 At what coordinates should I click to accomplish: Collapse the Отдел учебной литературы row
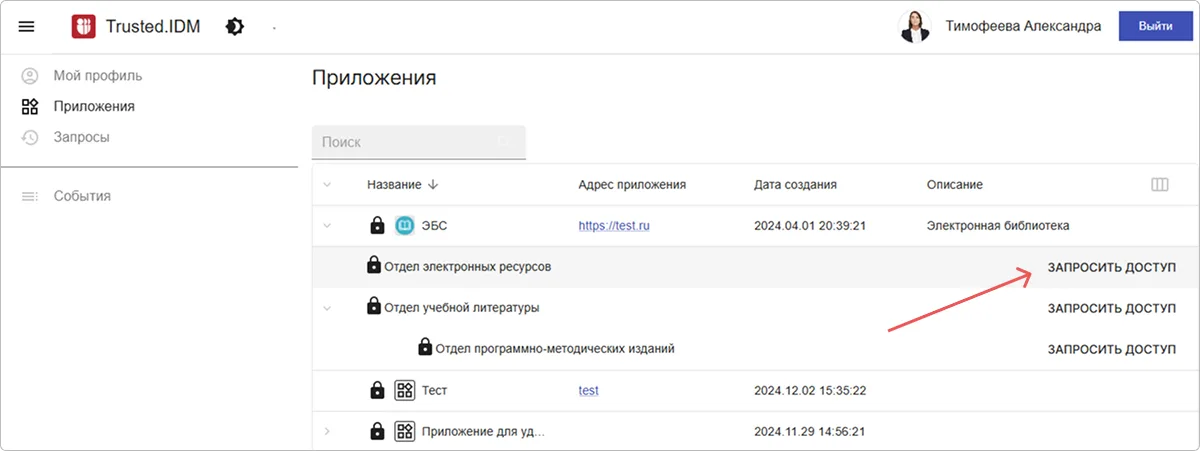pyautogui.click(x=326, y=308)
